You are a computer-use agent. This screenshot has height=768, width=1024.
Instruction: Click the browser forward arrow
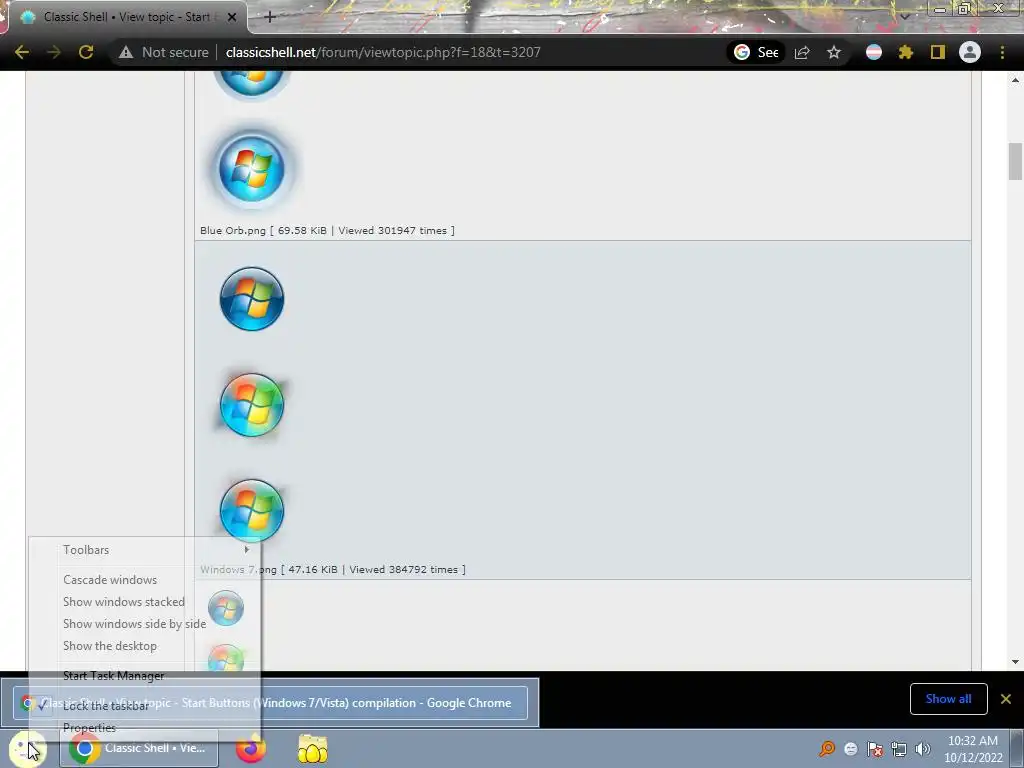pos(54,52)
